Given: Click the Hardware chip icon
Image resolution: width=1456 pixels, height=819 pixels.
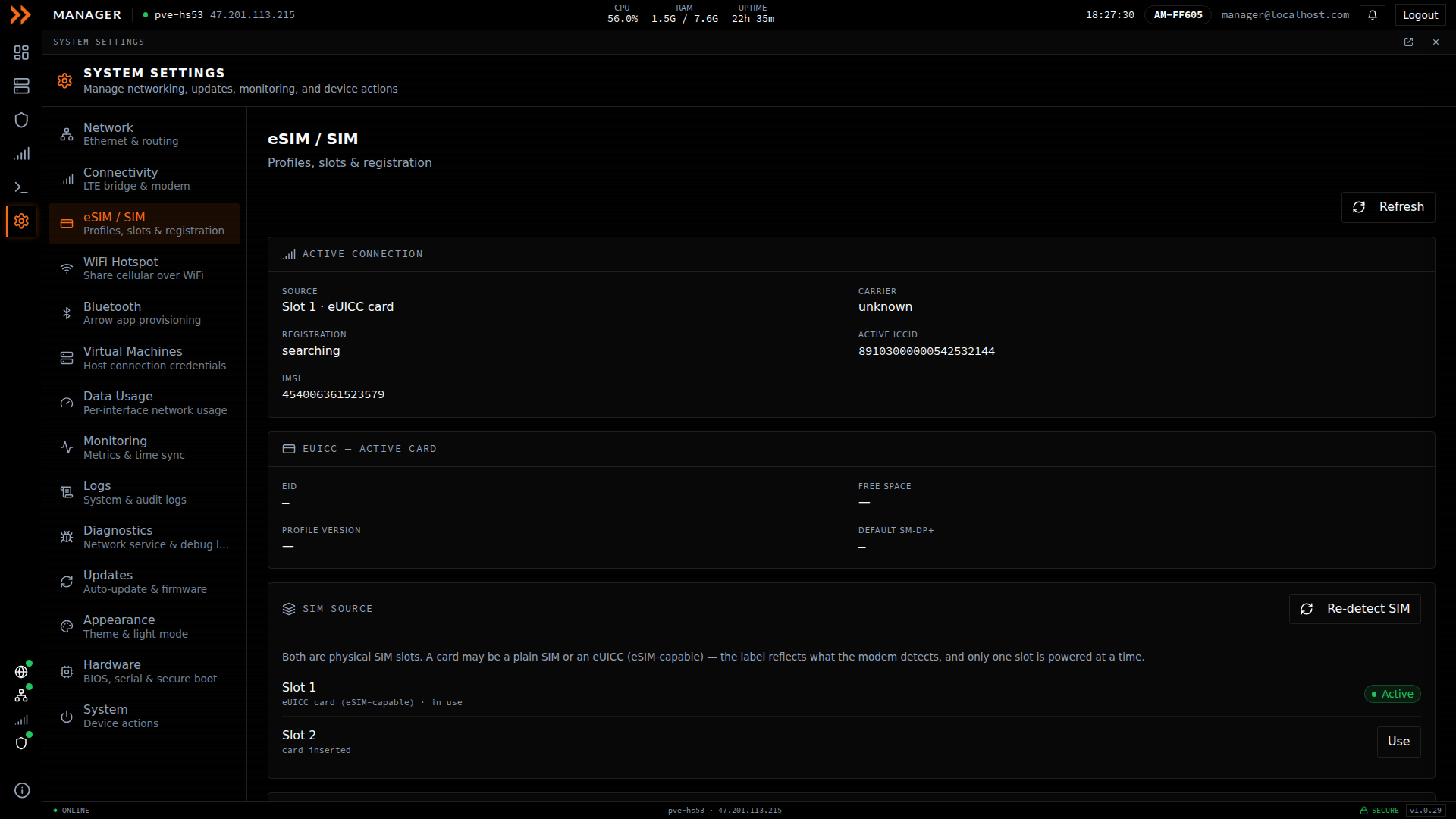Looking at the screenshot, I should 67,671.
